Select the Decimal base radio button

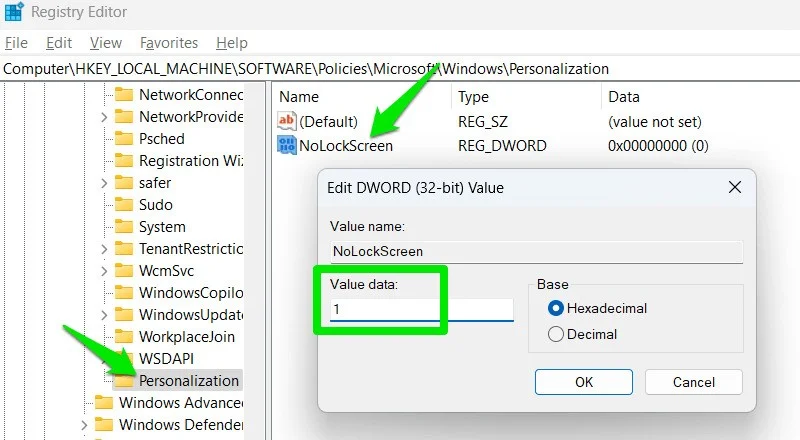point(556,335)
